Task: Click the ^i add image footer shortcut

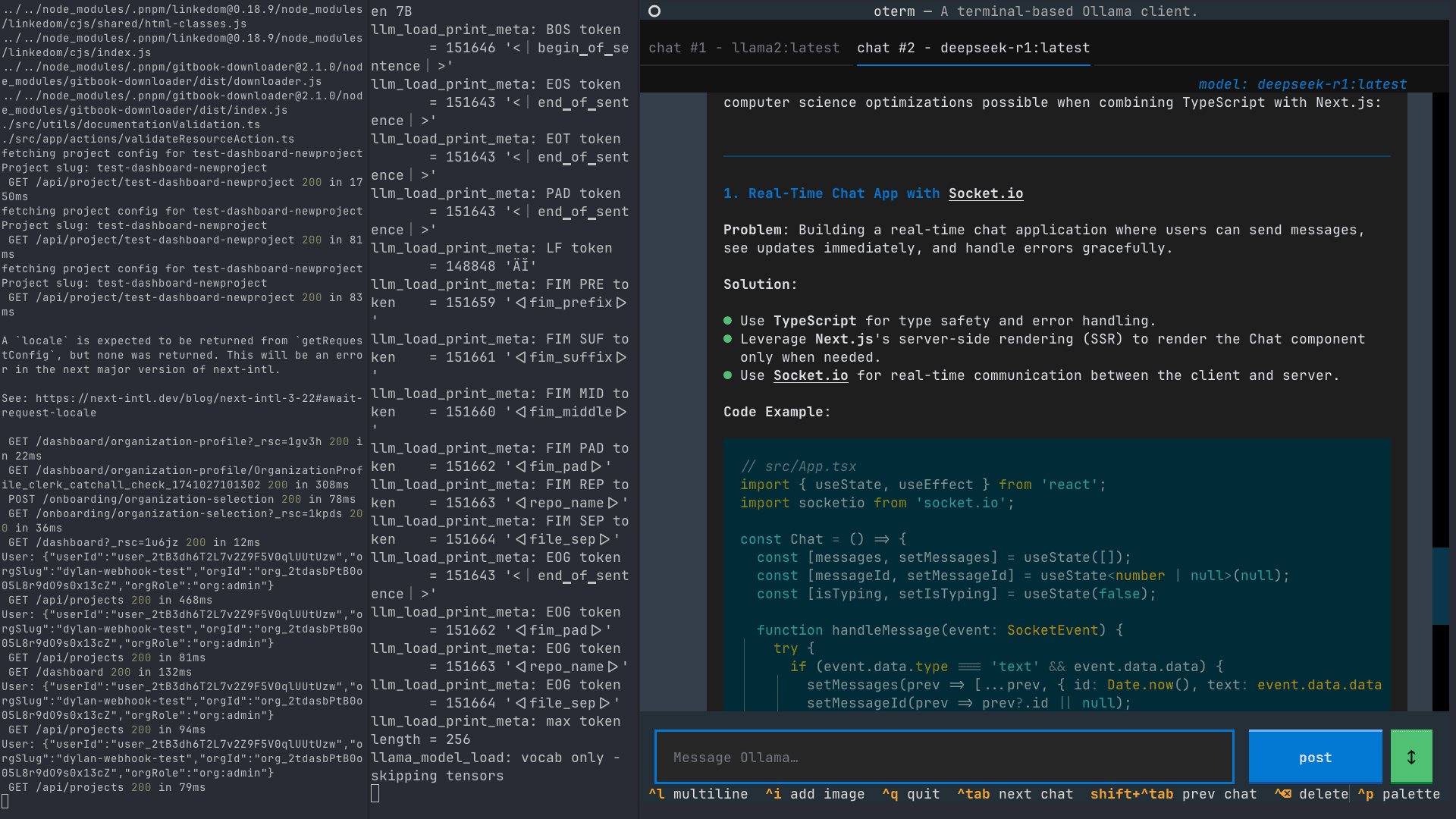Action: coord(814,794)
